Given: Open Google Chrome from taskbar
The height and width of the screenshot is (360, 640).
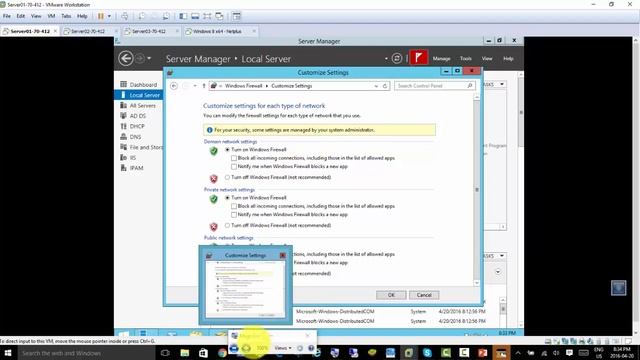Looking at the screenshot, I should [x=222, y=353].
